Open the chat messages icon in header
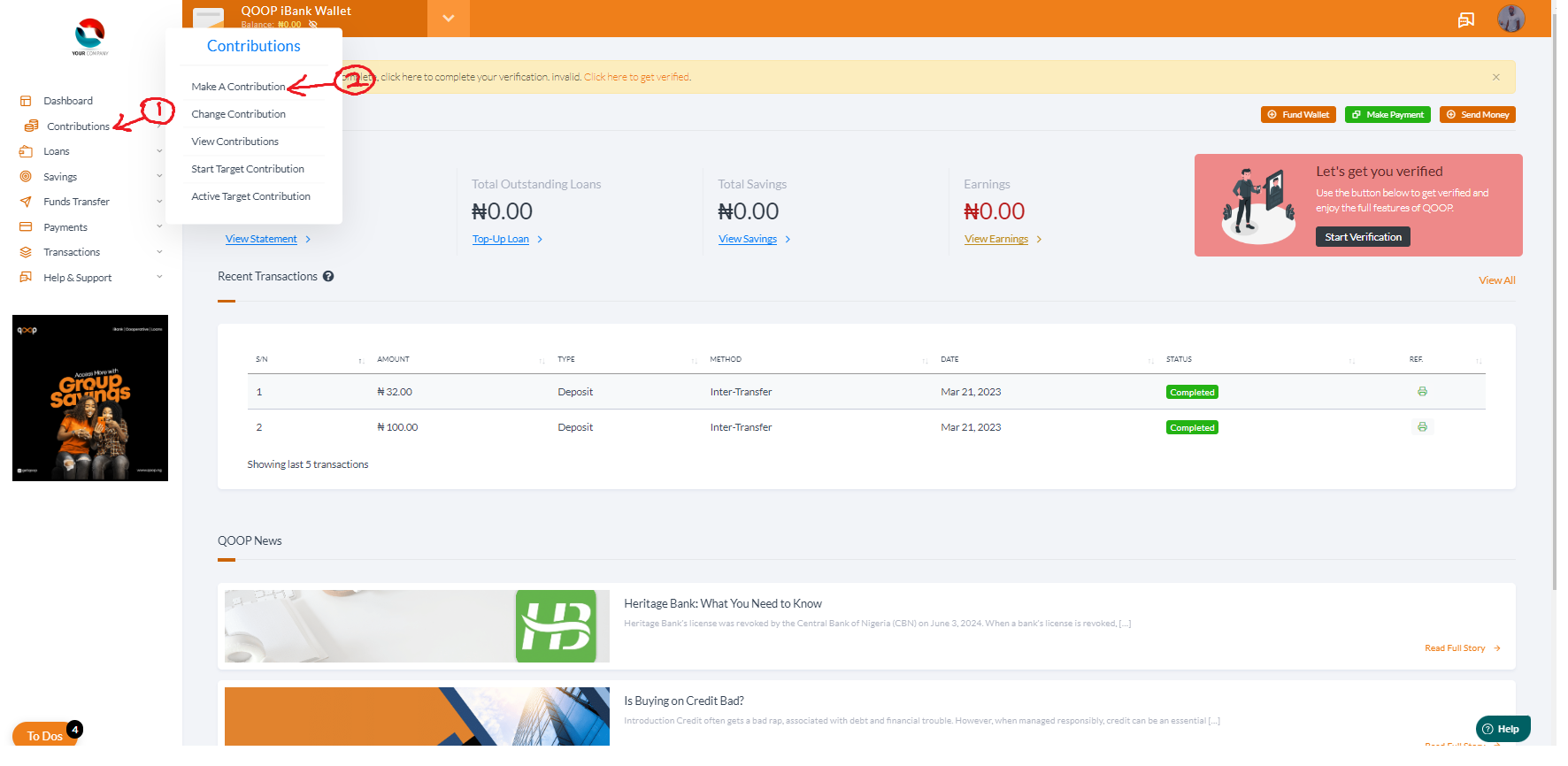Screen dimensions: 1568x766 click(1466, 19)
